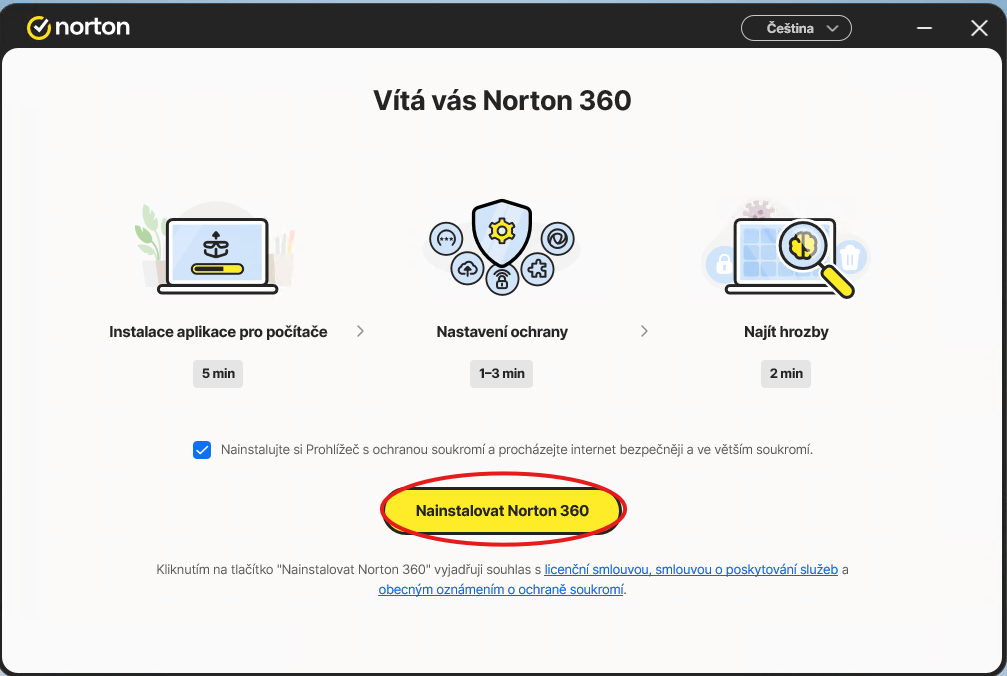The width and height of the screenshot is (1007, 676).
Task: Open the Čeština language dropdown
Action: click(x=796, y=28)
